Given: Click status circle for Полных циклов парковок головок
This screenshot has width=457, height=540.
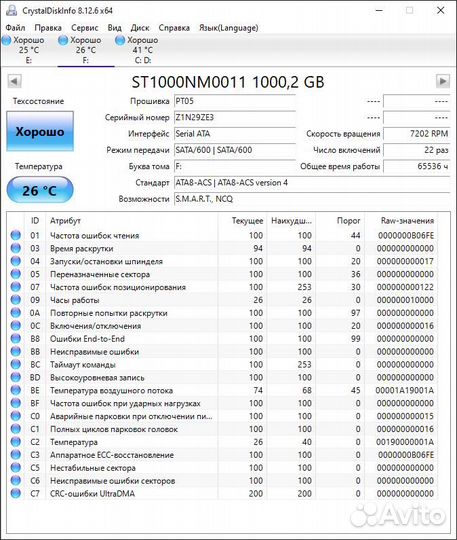Looking at the screenshot, I should [x=15, y=429].
